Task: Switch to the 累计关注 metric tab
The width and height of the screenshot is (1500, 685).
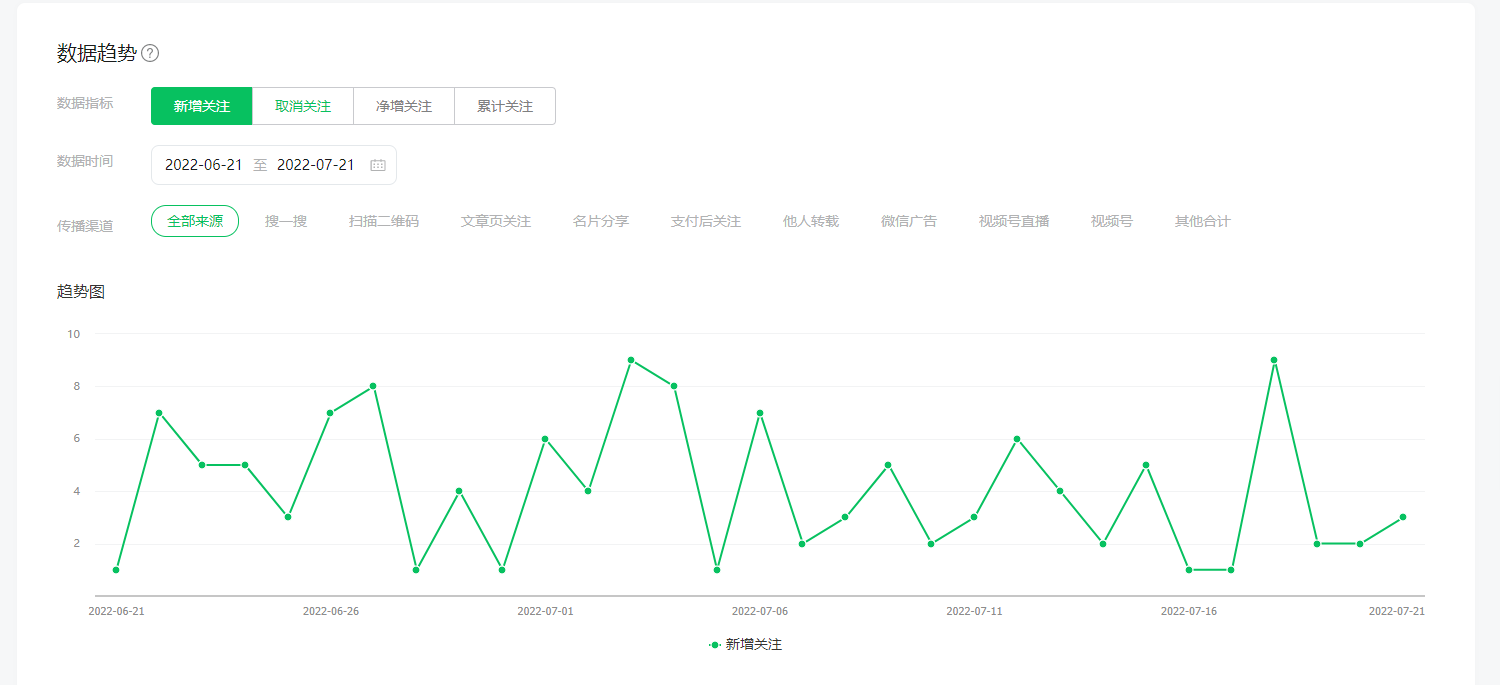Action: (505, 106)
